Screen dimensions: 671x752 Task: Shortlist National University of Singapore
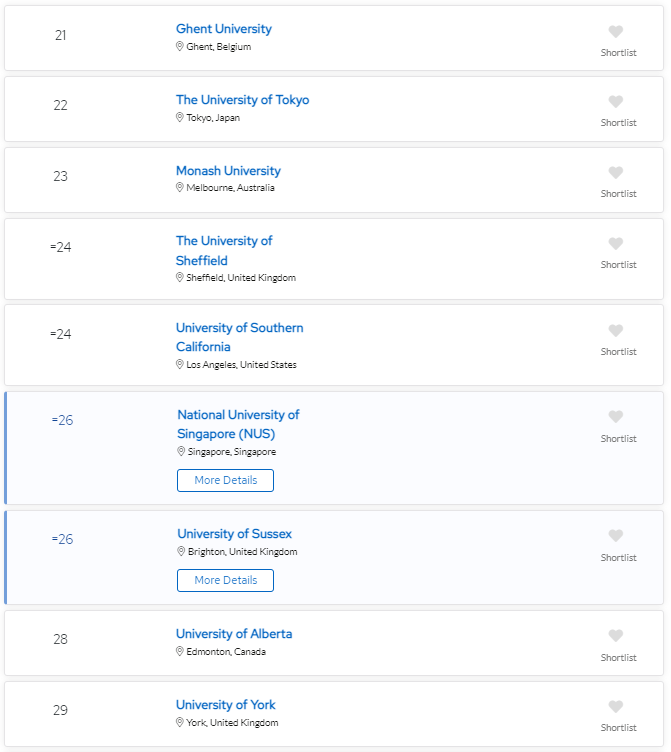point(615,417)
